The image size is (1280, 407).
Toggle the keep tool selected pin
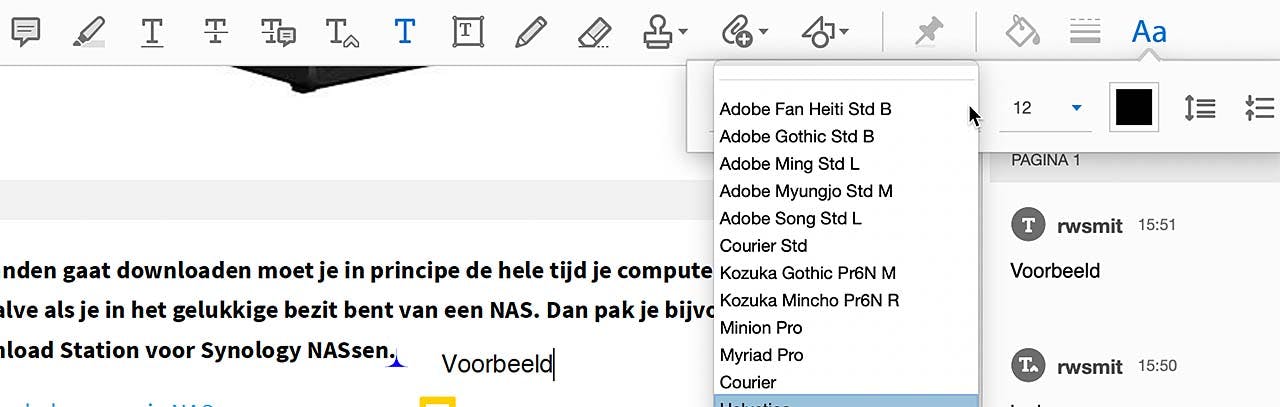(x=930, y=32)
